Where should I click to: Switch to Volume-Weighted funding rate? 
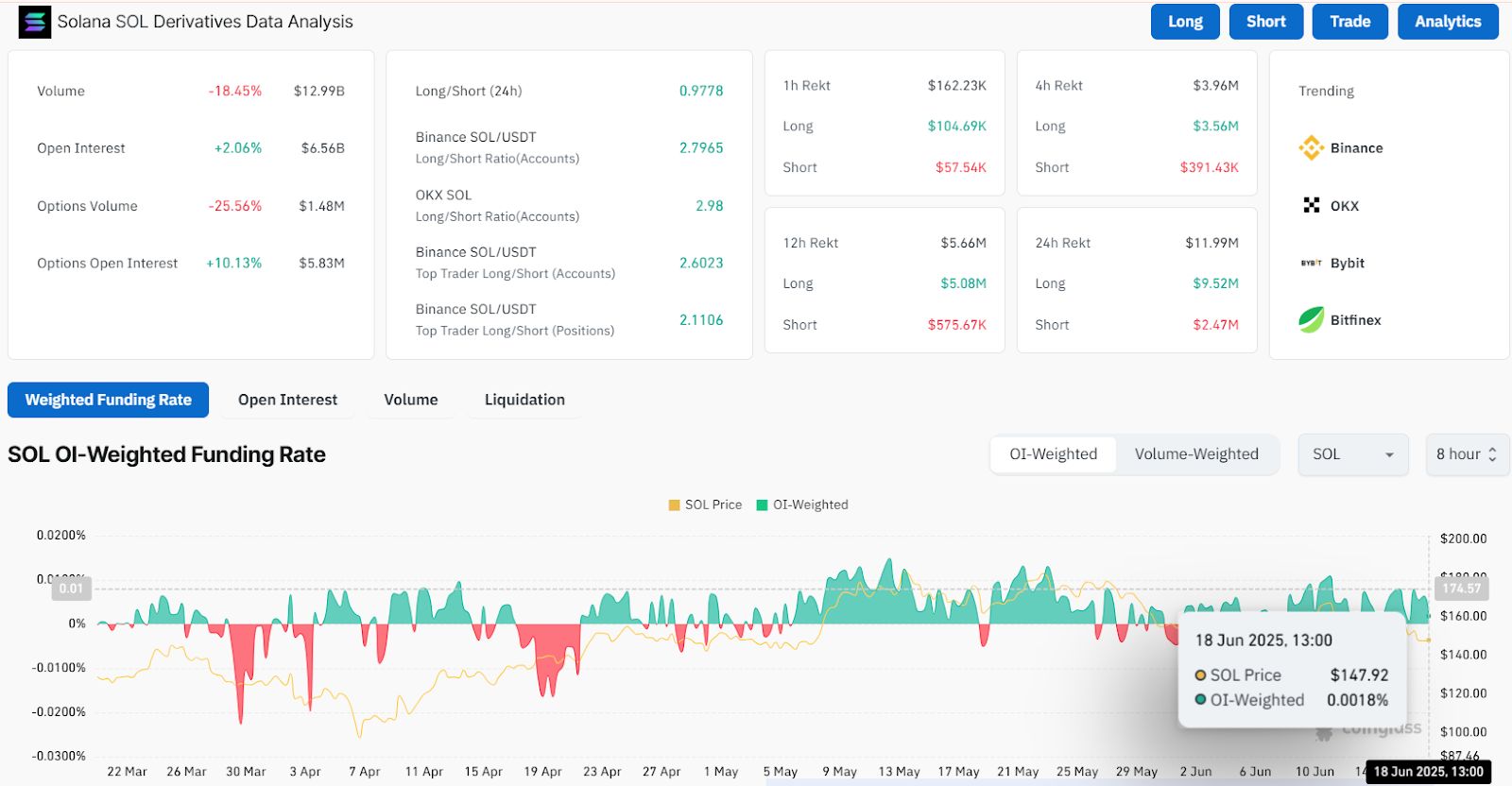click(x=1196, y=454)
